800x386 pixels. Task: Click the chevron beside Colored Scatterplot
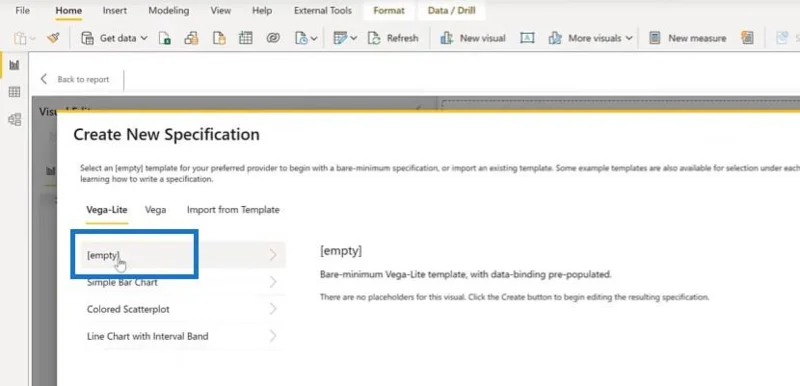click(273, 309)
